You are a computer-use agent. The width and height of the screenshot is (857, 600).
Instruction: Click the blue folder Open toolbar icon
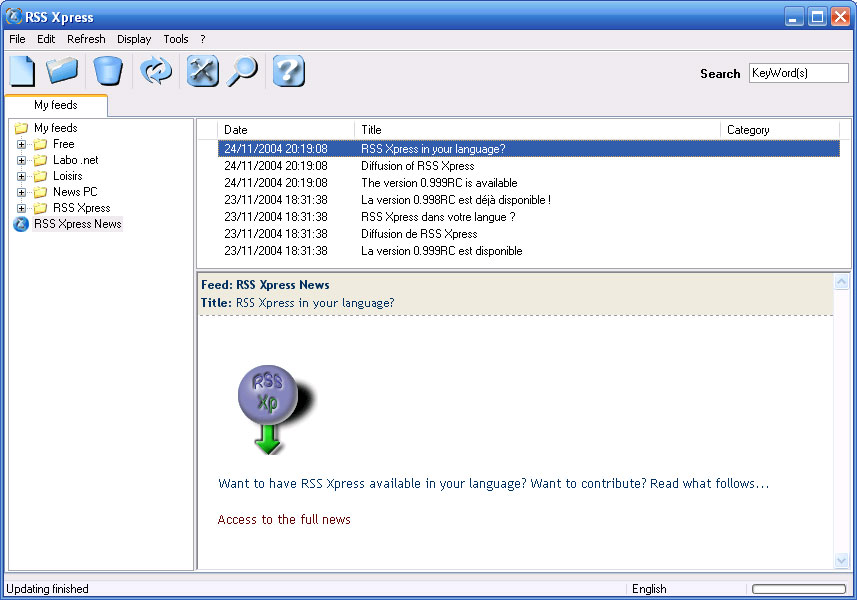[x=62, y=70]
